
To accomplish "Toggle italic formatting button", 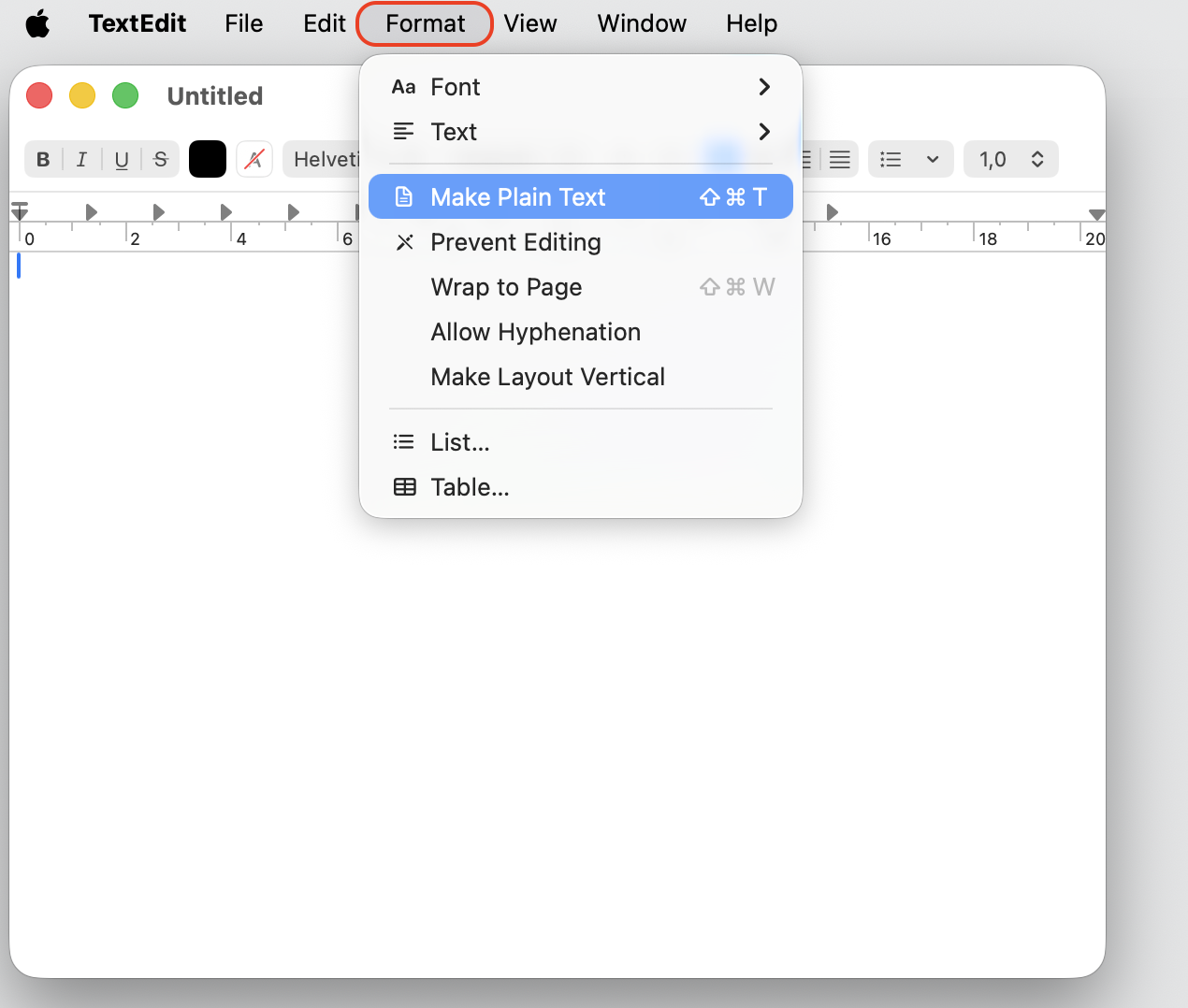I will point(81,159).
